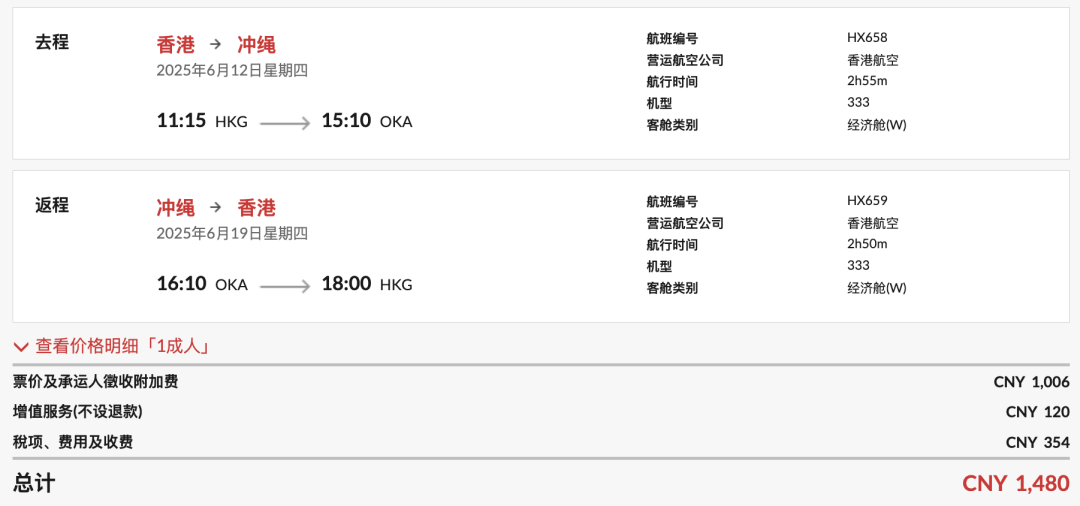Collapse the 查看价格明细 chevron

pos(21,346)
